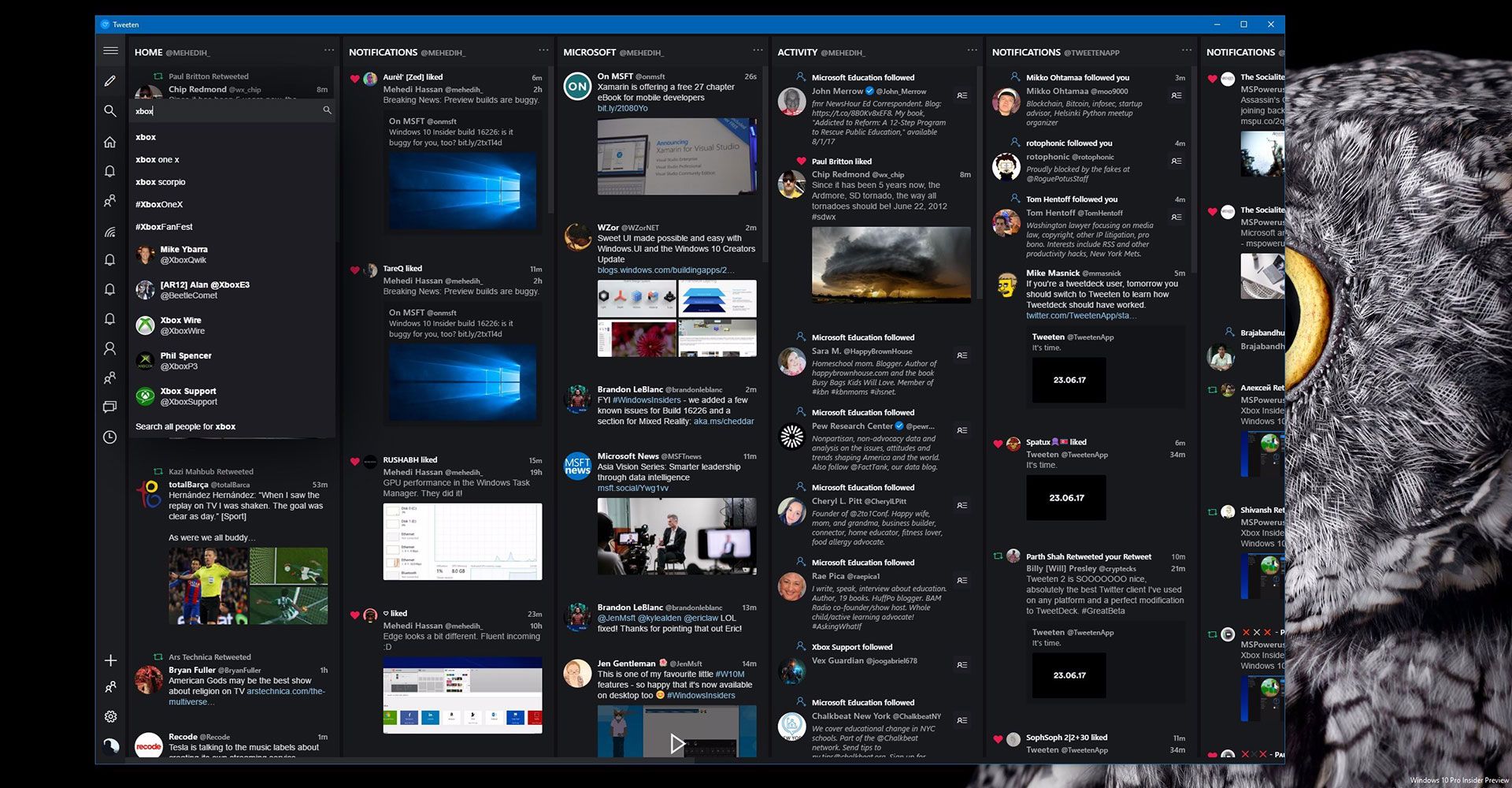
Task: Add a new column with plus icon
Action: (x=110, y=660)
